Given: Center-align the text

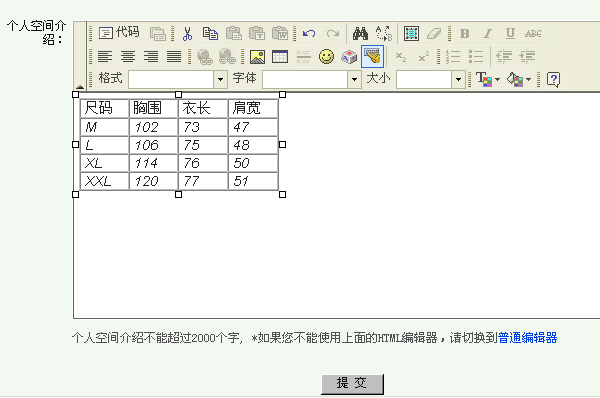Looking at the screenshot, I should pyautogui.click(x=128, y=57).
